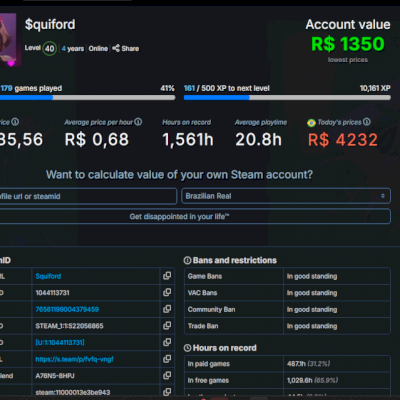Click In good standing for Trade Ban

(312, 326)
